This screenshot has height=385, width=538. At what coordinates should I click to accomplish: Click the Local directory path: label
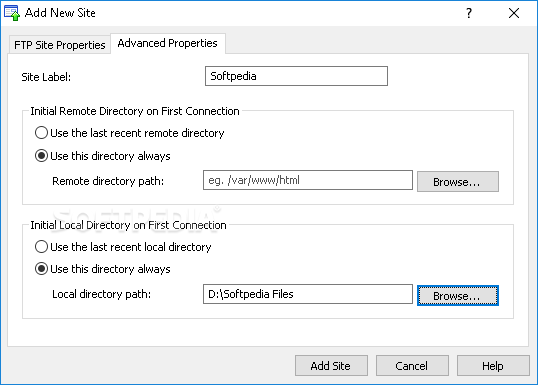[102, 294]
